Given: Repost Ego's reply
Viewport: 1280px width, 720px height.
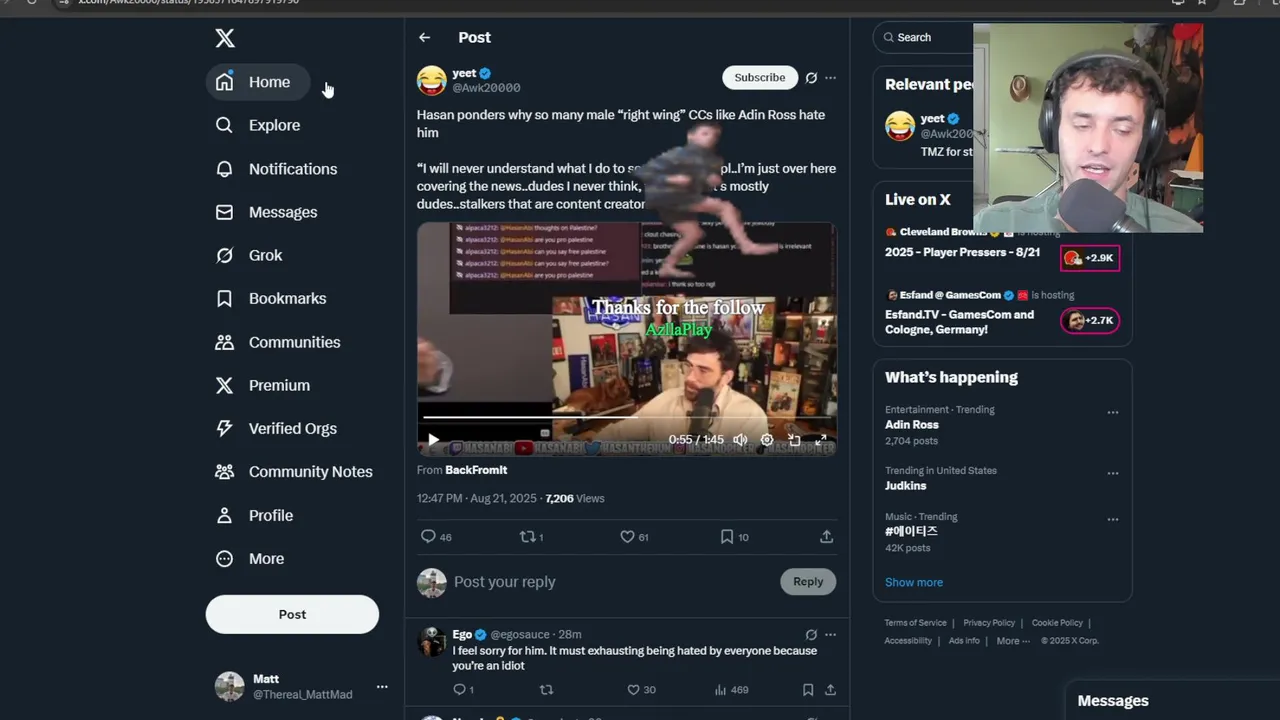Looking at the screenshot, I should point(546,689).
